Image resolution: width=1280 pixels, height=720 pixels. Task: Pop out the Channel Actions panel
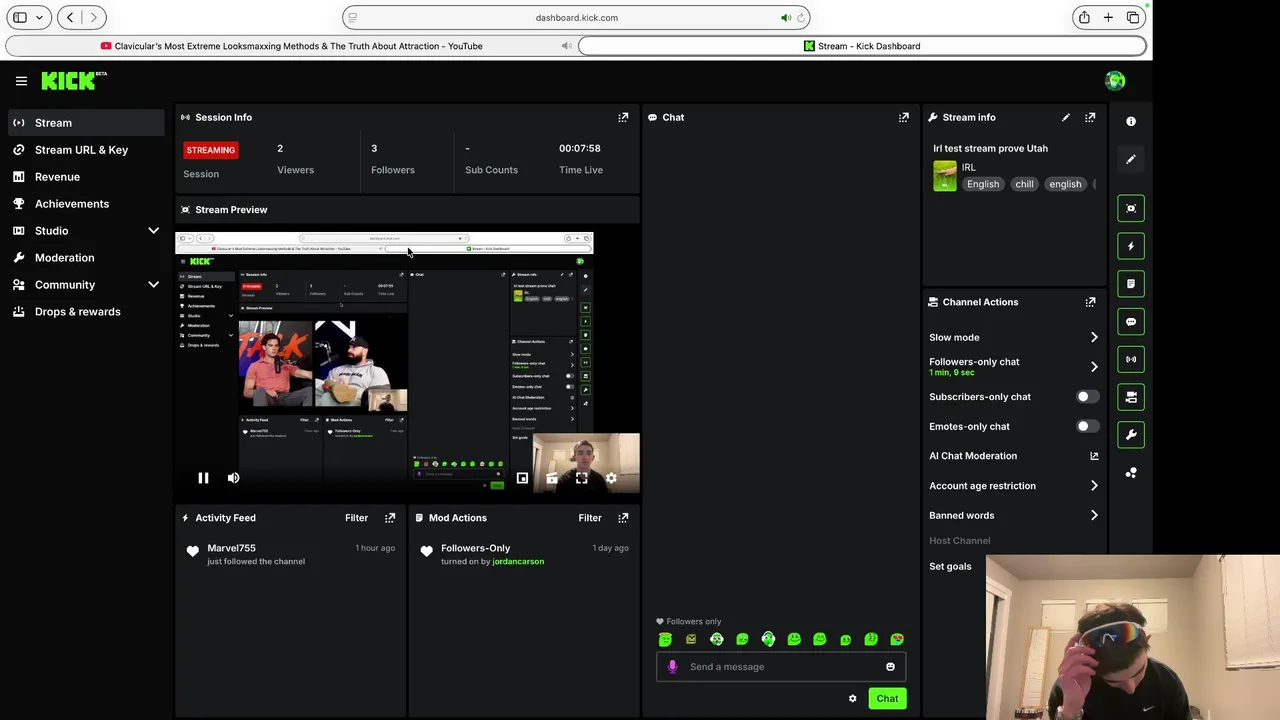[1090, 301]
